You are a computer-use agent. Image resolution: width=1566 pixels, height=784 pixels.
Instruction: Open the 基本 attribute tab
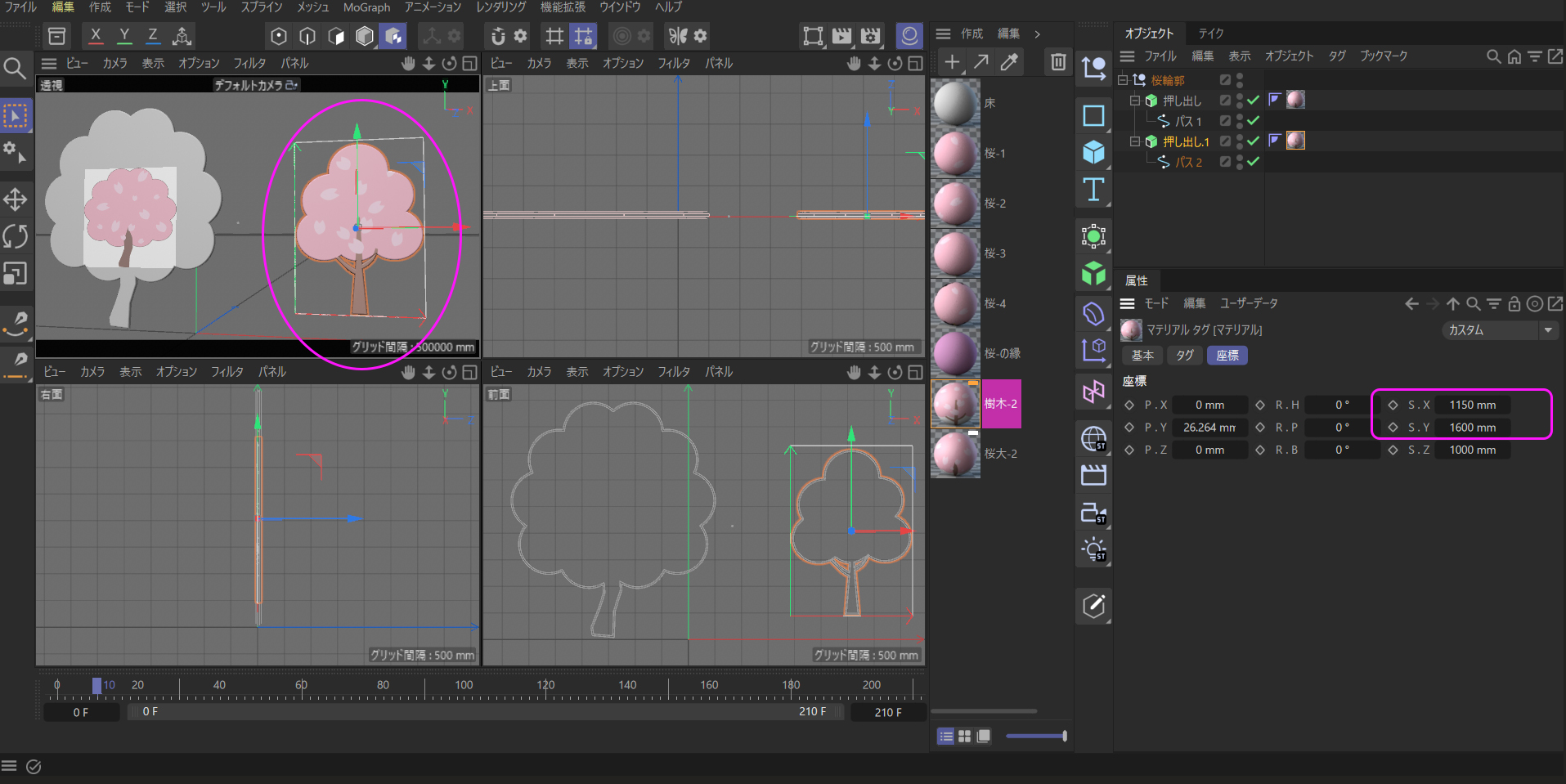(x=1142, y=356)
